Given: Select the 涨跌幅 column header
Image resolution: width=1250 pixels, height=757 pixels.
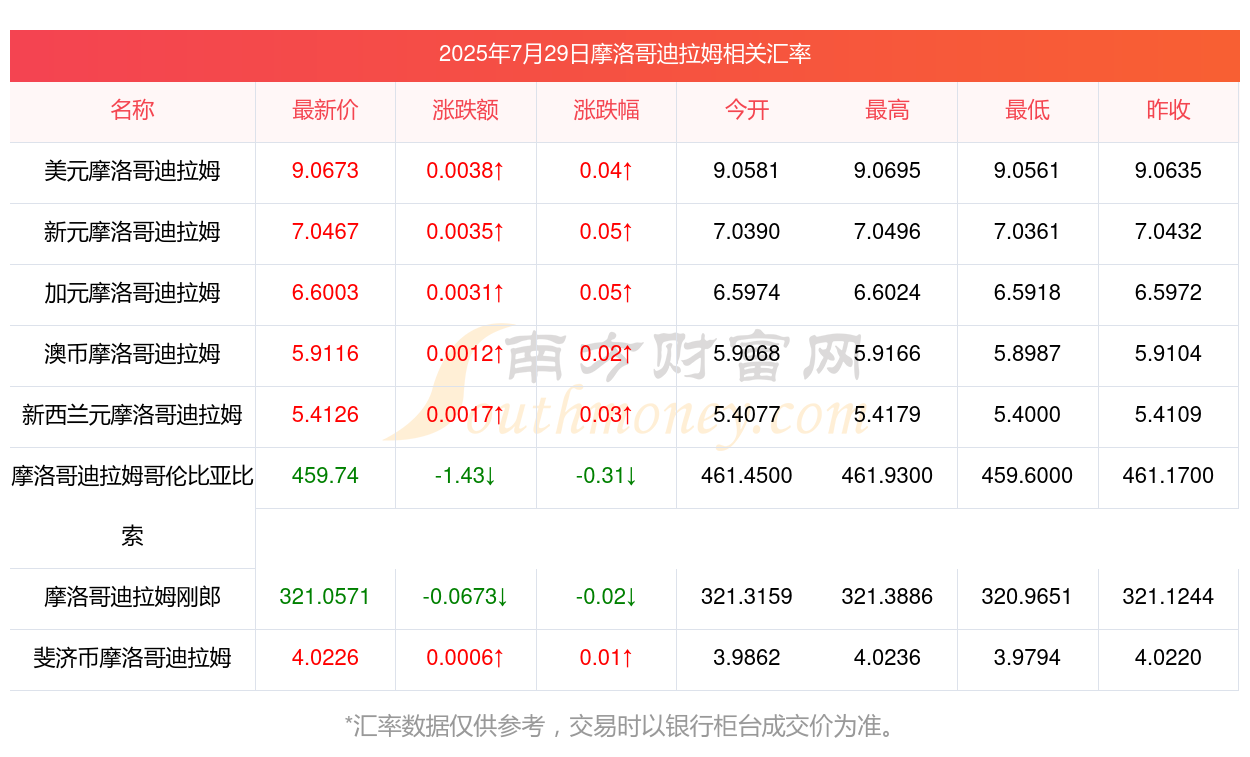Looking at the screenshot, I should pyautogui.click(x=606, y=110).
